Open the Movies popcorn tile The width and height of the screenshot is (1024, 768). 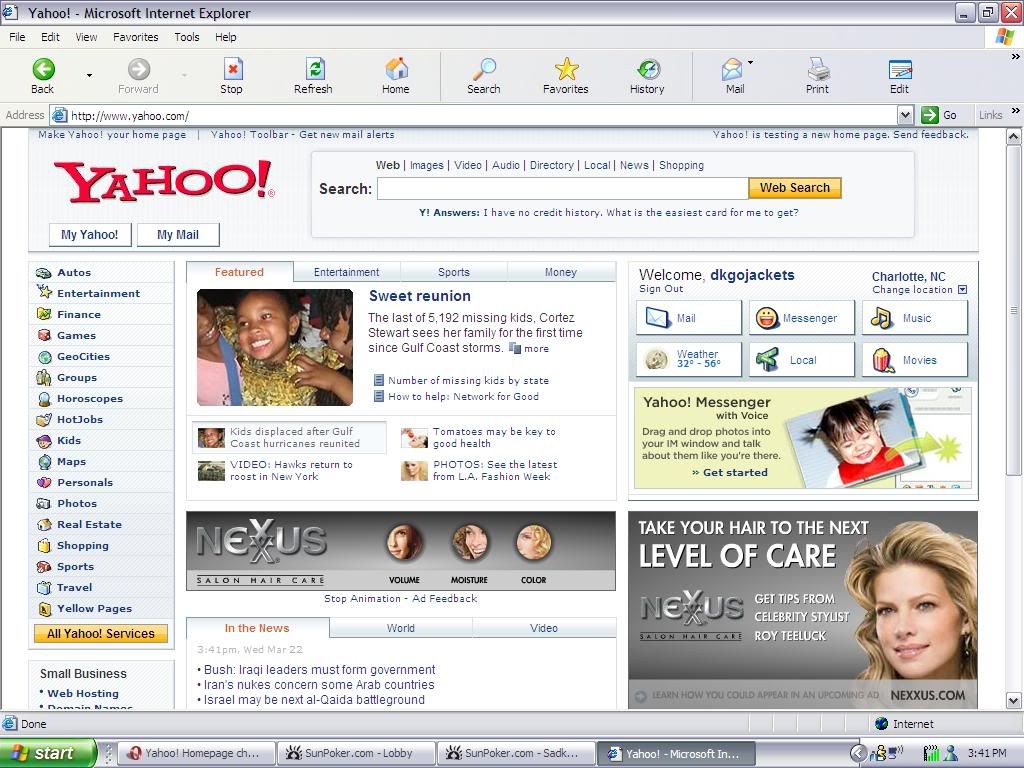pos(915,360)
